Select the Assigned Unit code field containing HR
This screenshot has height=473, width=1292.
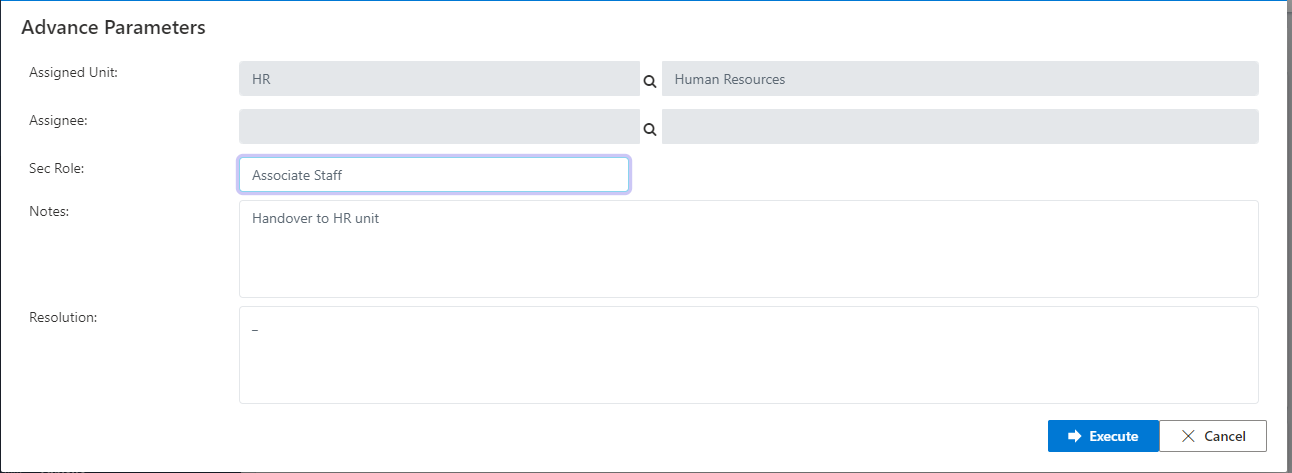click(438, 79)
